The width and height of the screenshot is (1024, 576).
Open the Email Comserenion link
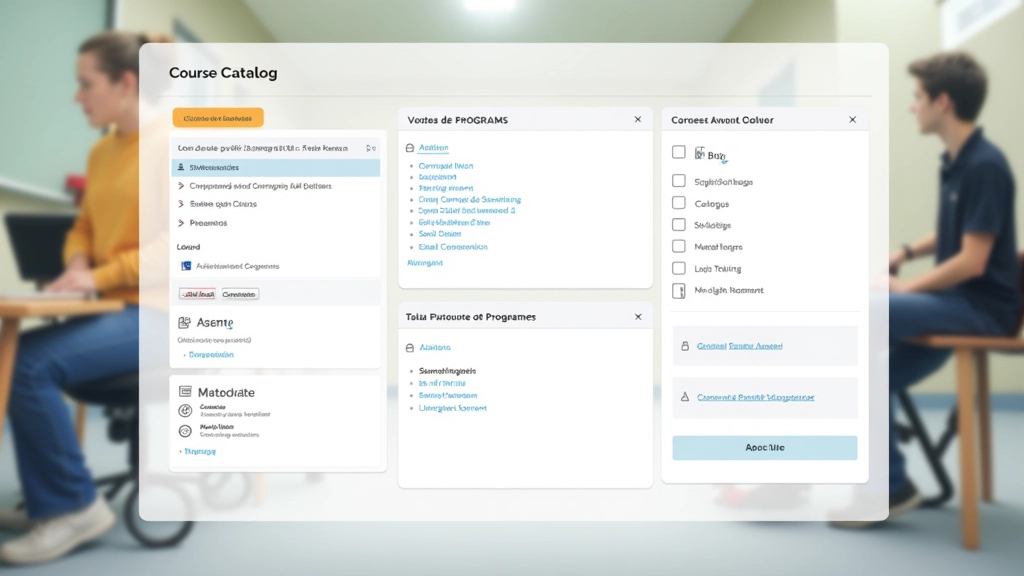453,246
